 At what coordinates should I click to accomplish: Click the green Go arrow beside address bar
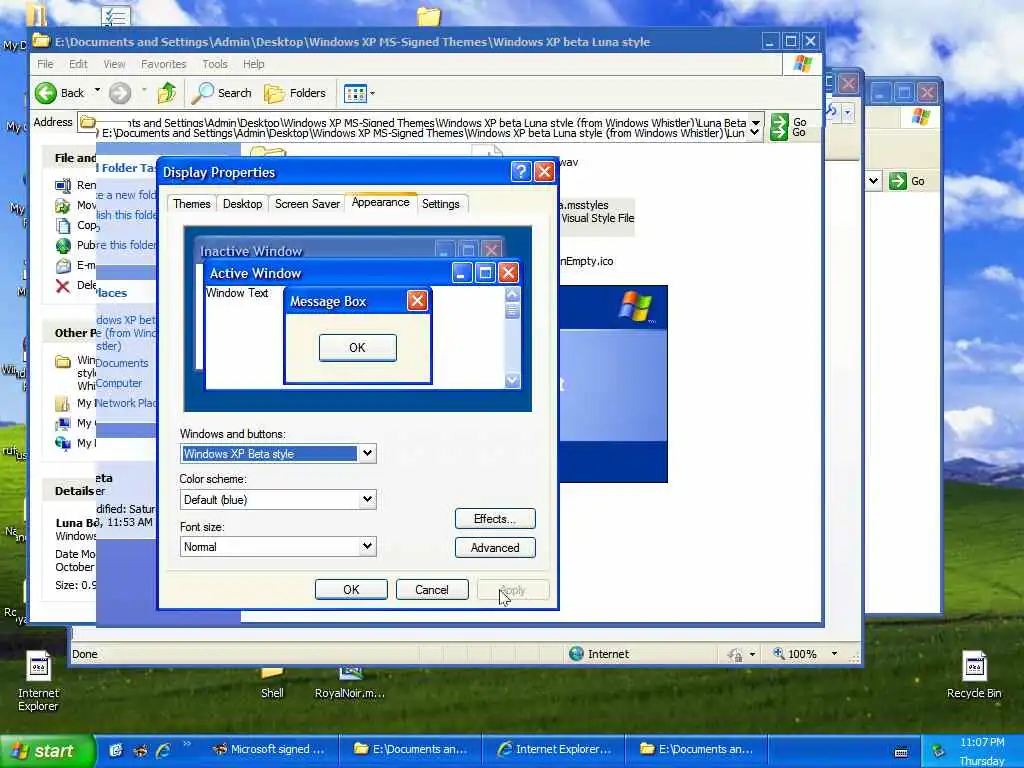(779, 127)
